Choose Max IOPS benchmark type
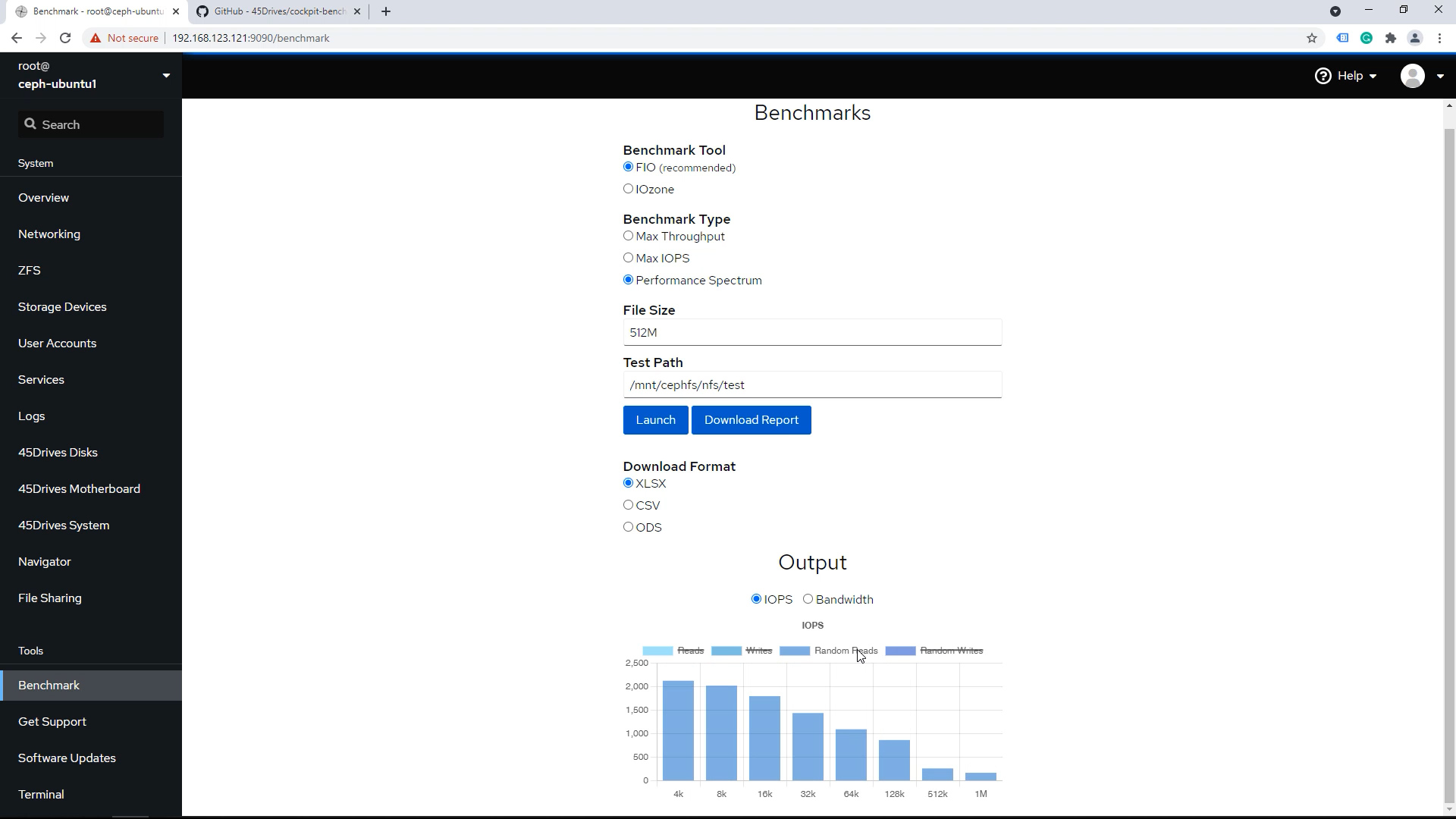1456x819 pixels. 628,258
